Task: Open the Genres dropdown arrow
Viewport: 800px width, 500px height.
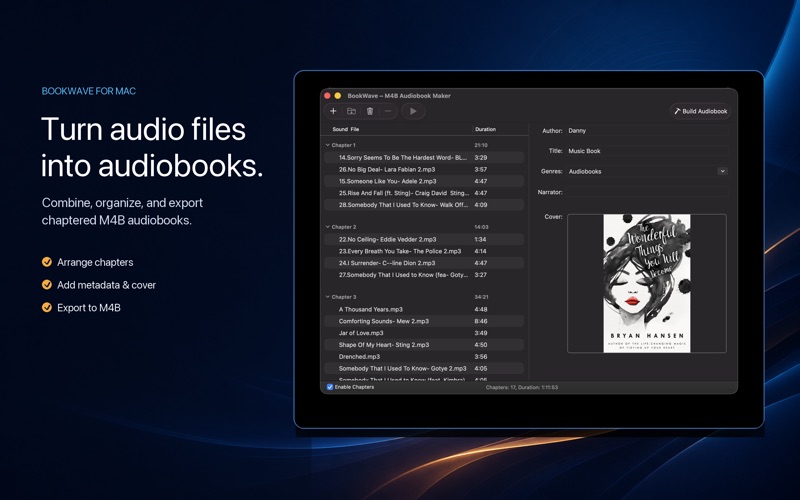Action: coord(722,171)
